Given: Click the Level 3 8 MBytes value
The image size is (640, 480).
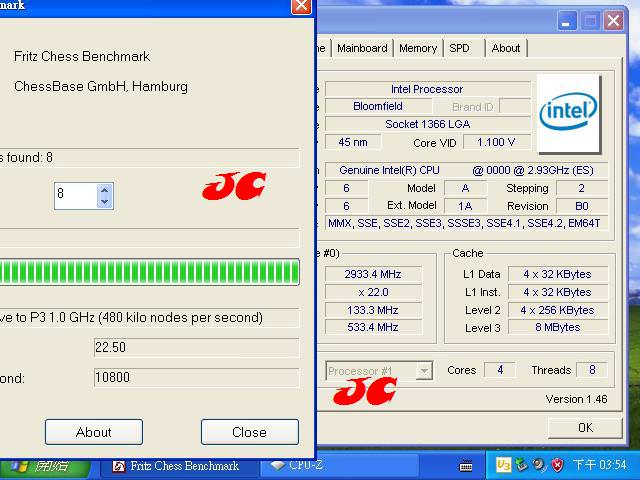Looking at the screenshot, I should point(558,327).
